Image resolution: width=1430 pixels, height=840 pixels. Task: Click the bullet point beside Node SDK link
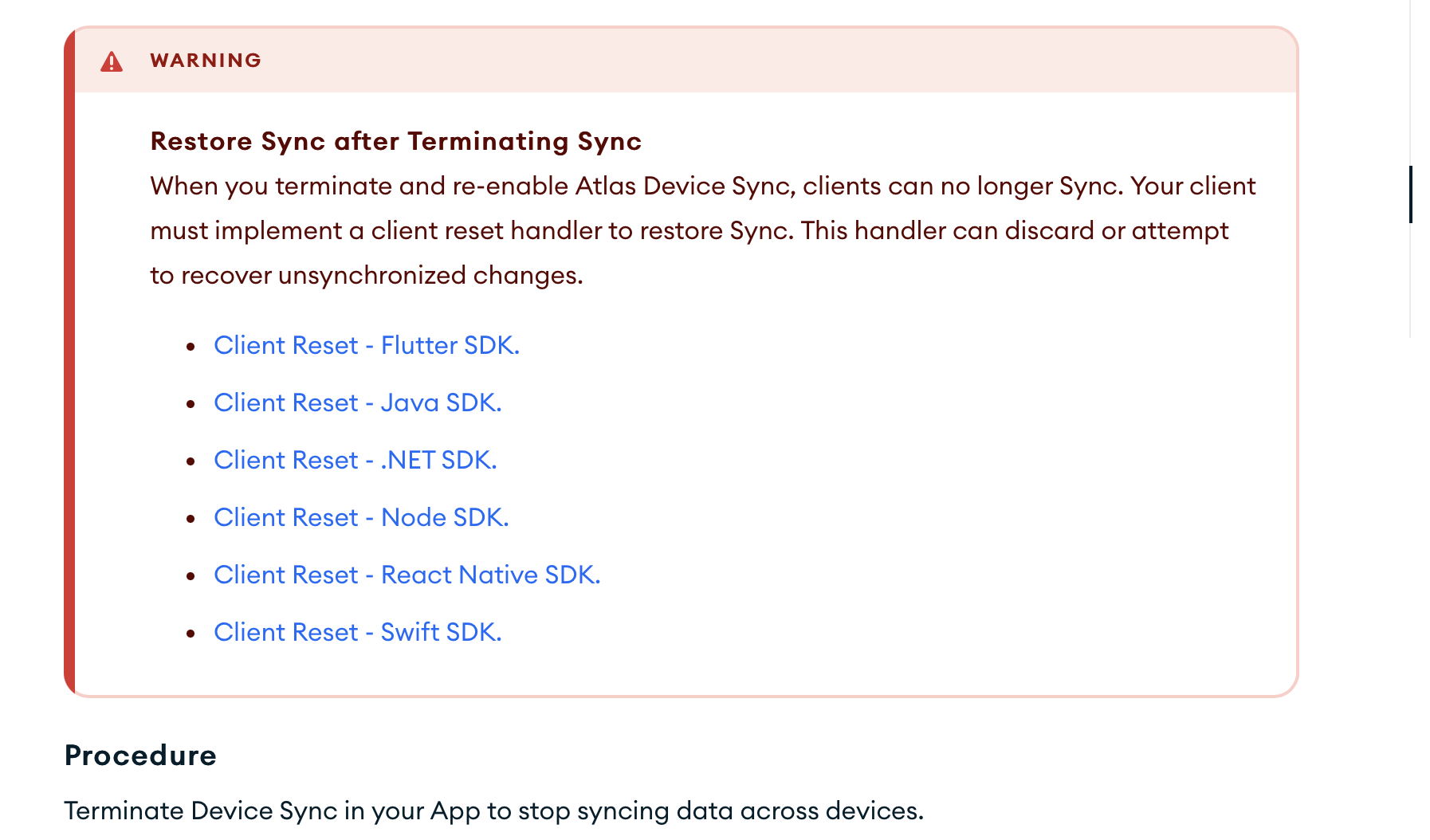point(191,519)
